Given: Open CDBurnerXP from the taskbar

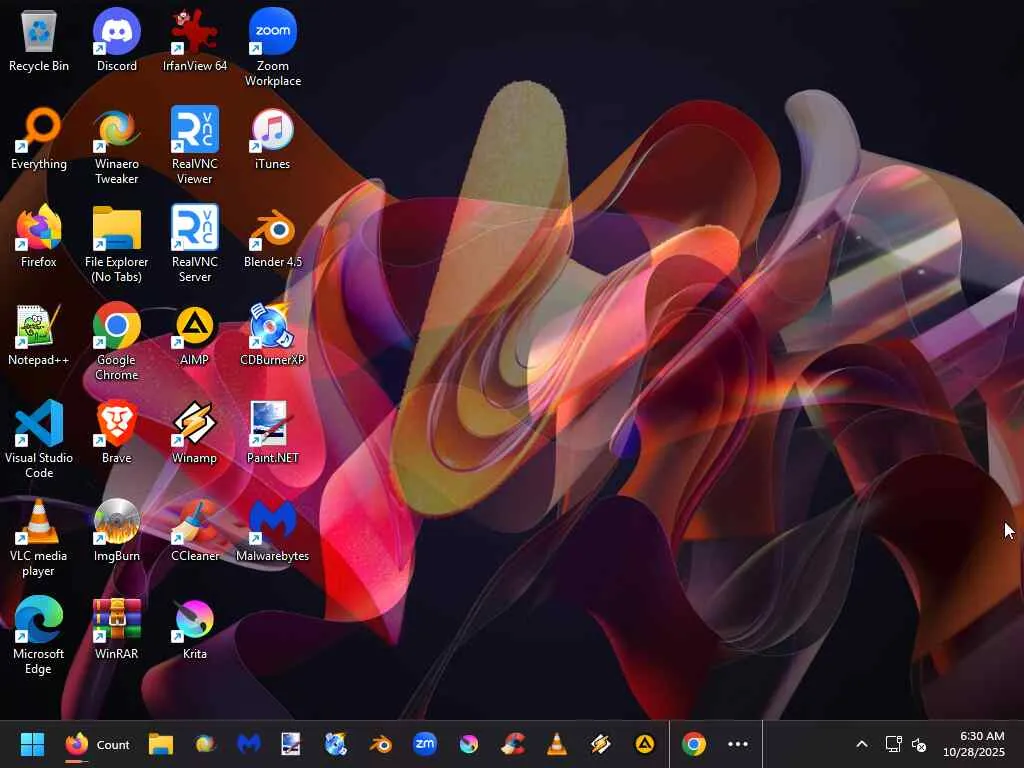Looking at the screenshot, I should click(336, 744).
